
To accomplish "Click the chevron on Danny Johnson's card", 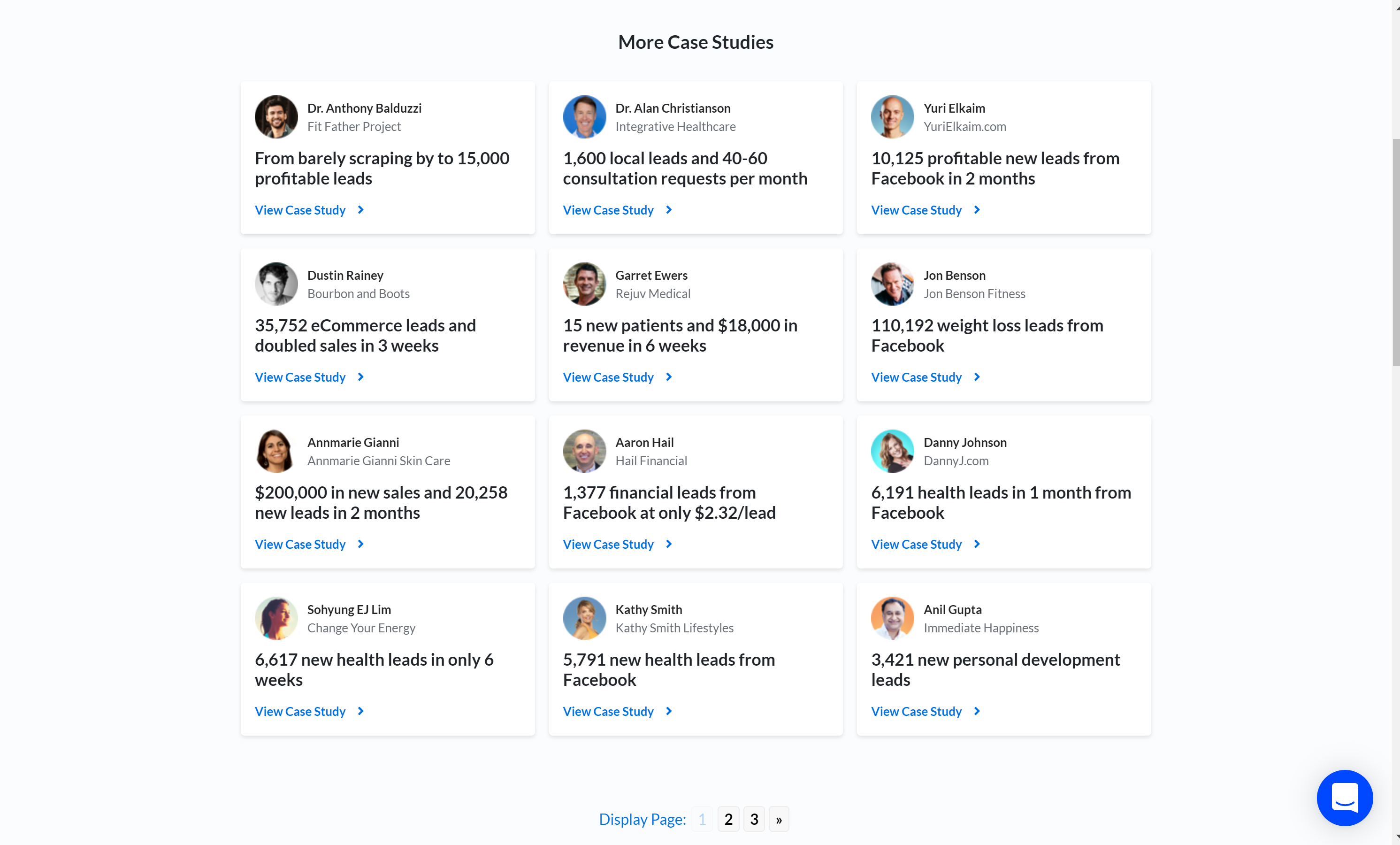I will 977,544.
